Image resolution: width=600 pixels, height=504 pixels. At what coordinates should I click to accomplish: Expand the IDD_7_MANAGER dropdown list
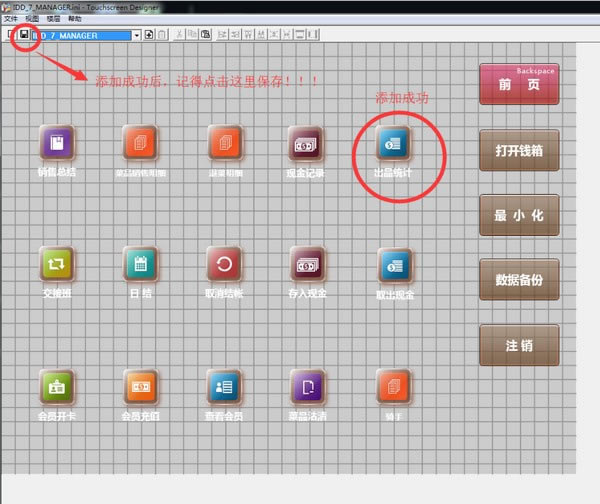tap(136, 35)
